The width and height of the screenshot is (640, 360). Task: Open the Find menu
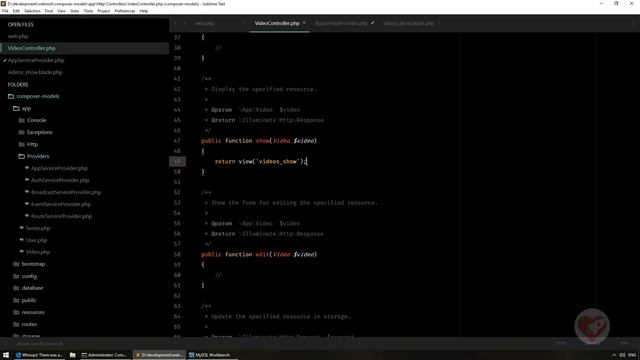(x=49, y=11)
